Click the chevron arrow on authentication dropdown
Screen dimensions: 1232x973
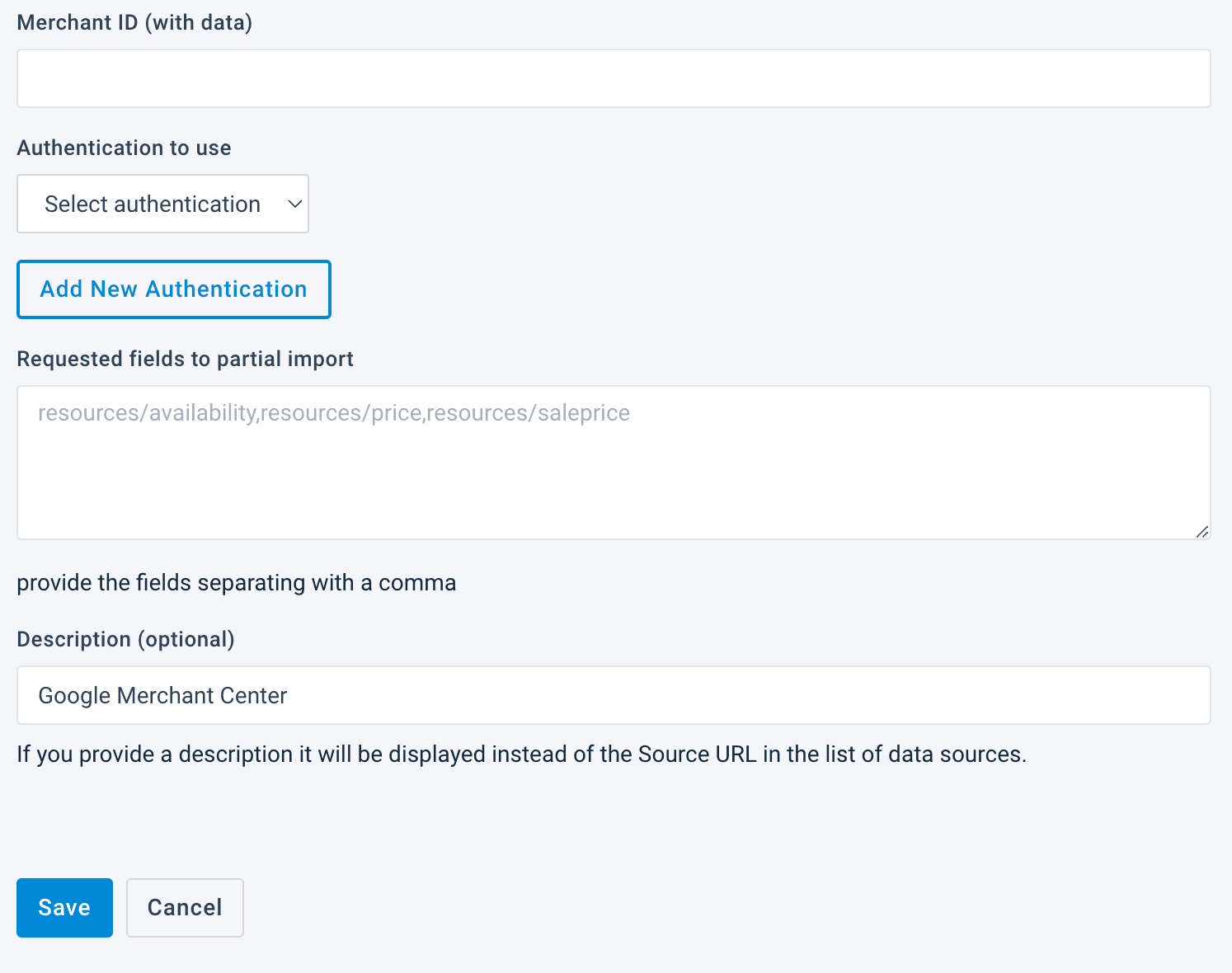pyautogui.click(x=294, y=204)
